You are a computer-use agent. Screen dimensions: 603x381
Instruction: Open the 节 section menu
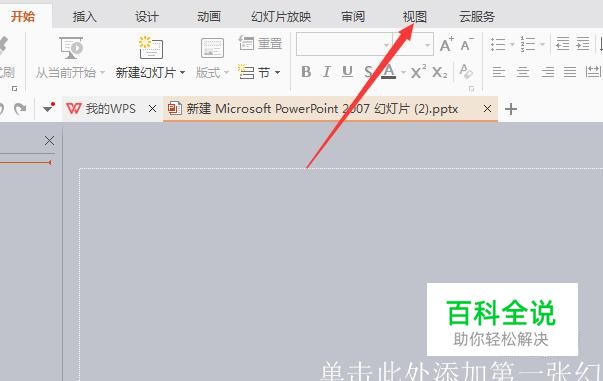[260, 72]
